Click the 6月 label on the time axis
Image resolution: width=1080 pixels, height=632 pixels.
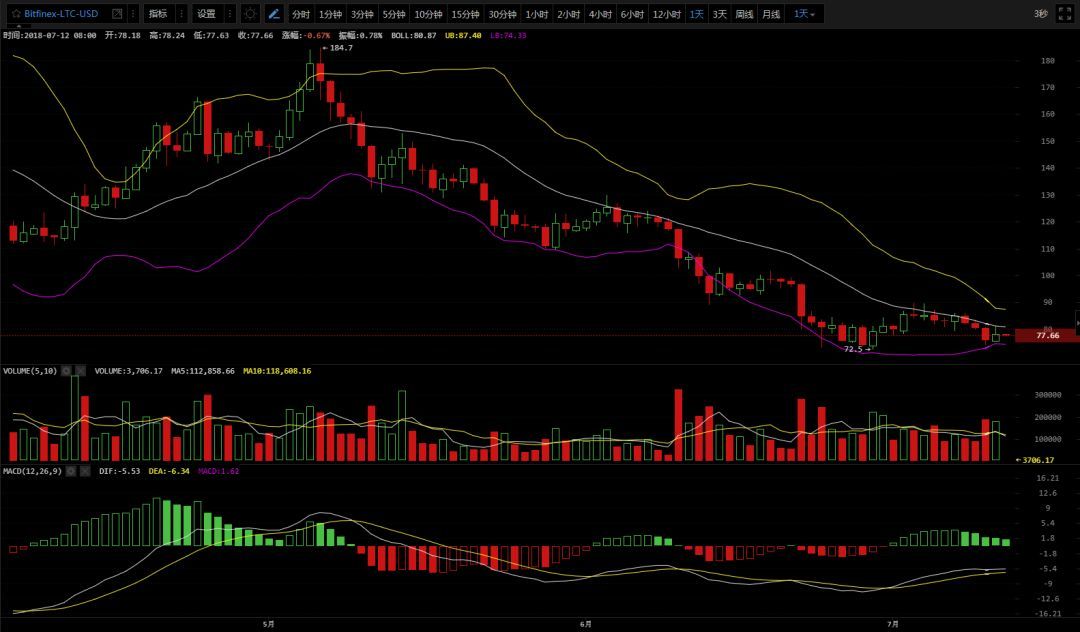pos(585,624)
